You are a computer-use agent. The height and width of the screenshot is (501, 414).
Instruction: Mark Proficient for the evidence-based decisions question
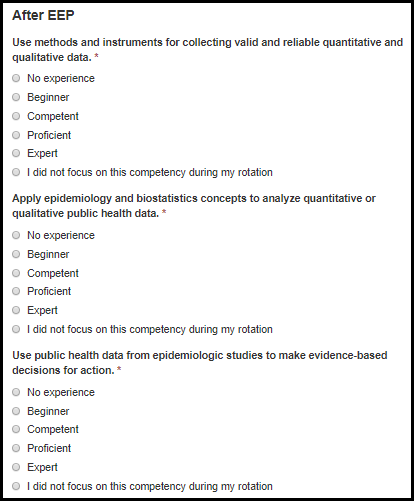point(16,448)
